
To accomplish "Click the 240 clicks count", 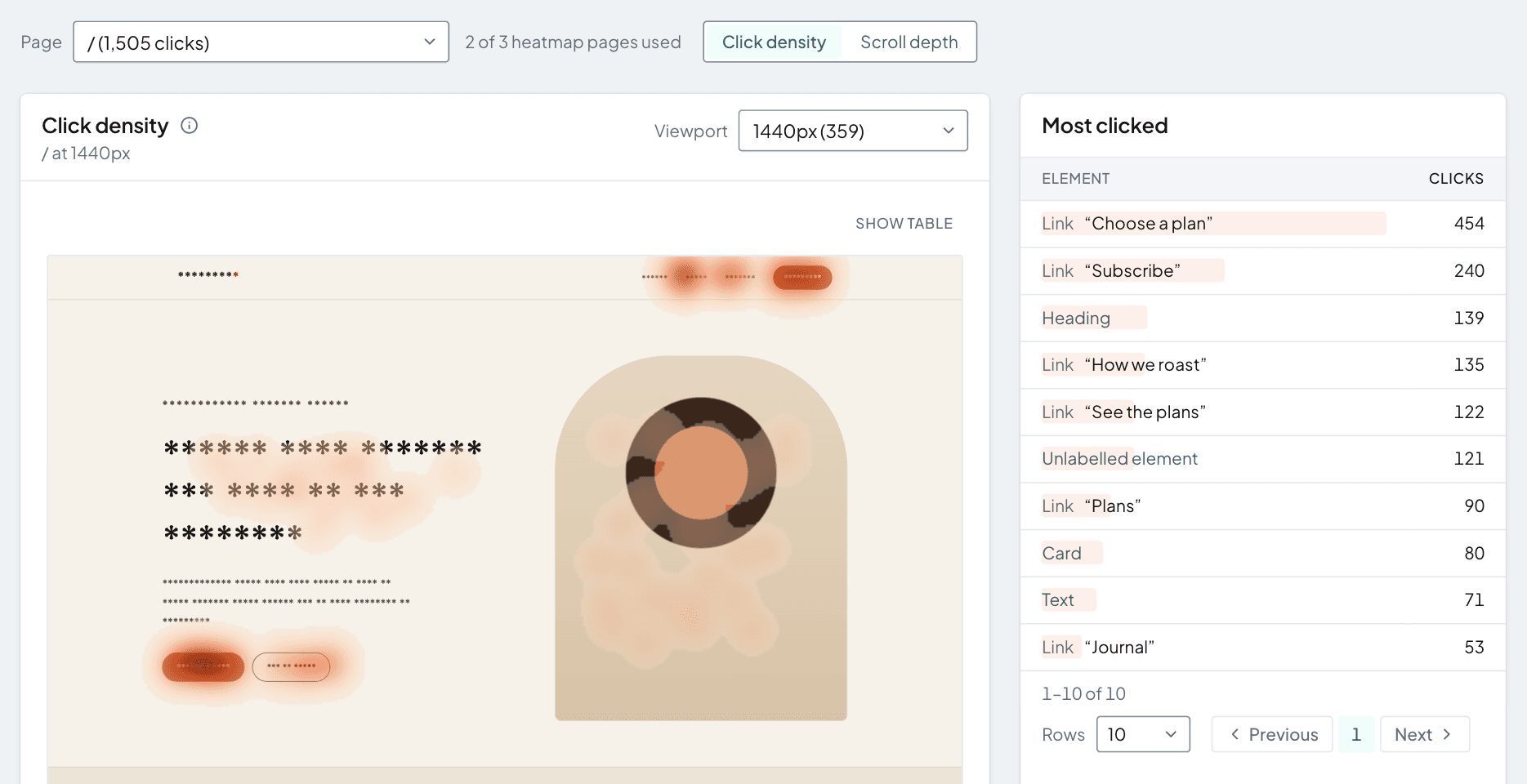I will 1469,271.
